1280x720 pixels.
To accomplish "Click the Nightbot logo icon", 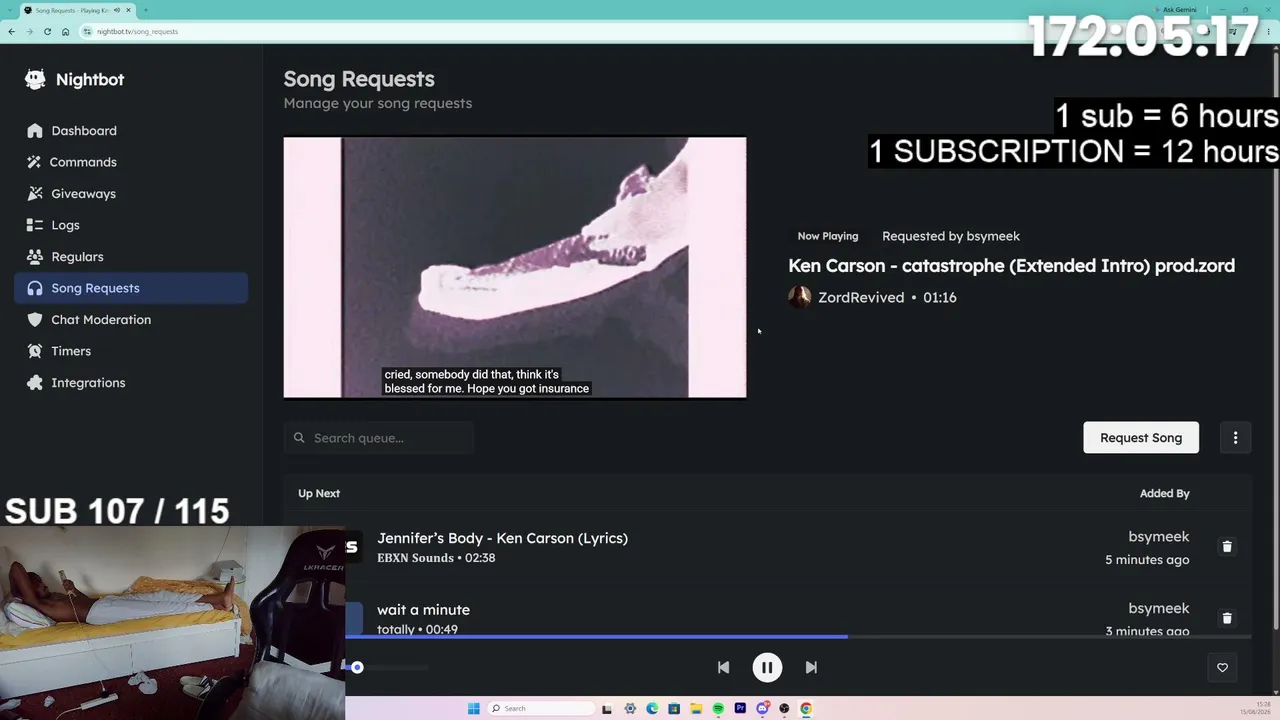I will pos(35,80).
